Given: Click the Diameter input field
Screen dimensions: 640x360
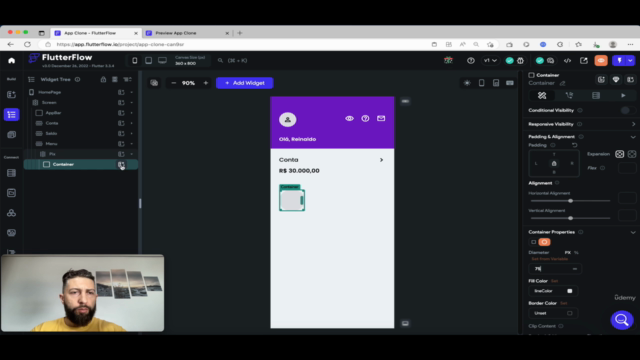Looking at the screenshot, I should pyautogui.click(x=555, y=269).
